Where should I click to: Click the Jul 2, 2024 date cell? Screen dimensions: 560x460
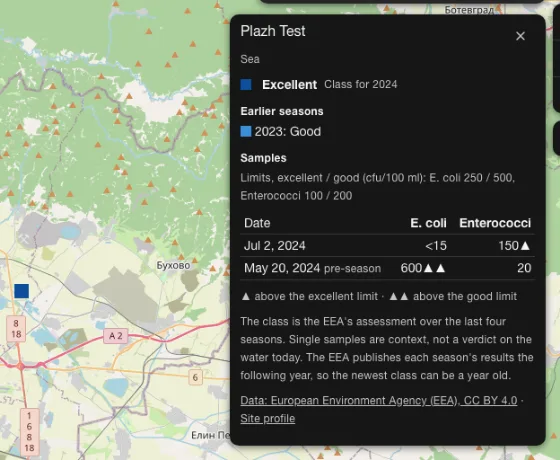pos(275,246)
